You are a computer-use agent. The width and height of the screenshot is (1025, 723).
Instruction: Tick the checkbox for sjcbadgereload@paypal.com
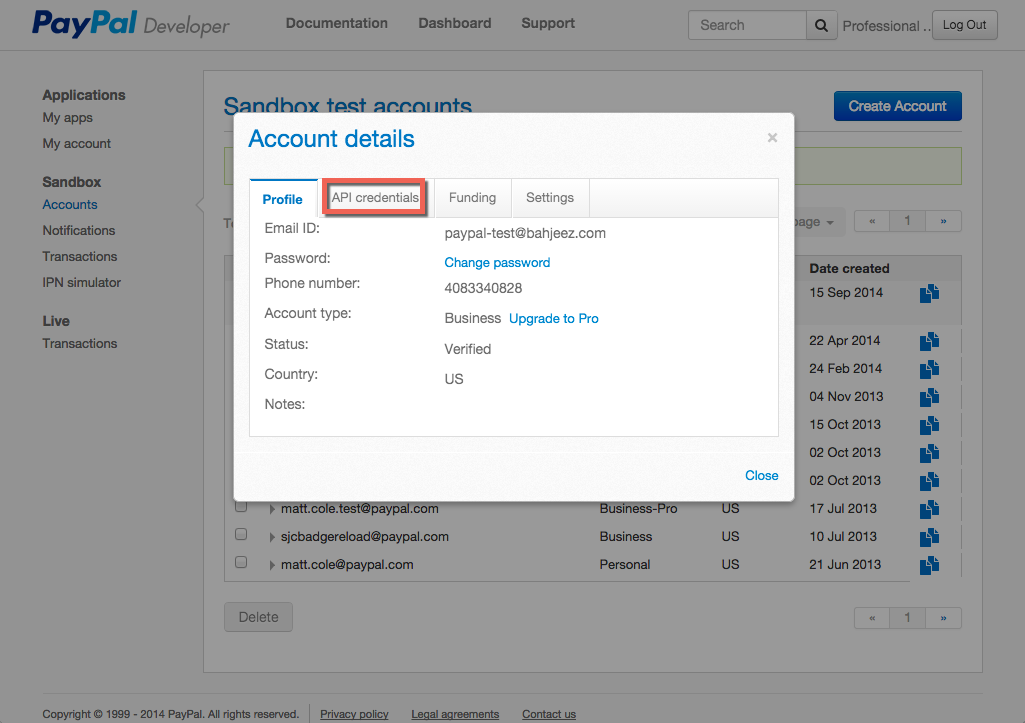pos(241,535)
